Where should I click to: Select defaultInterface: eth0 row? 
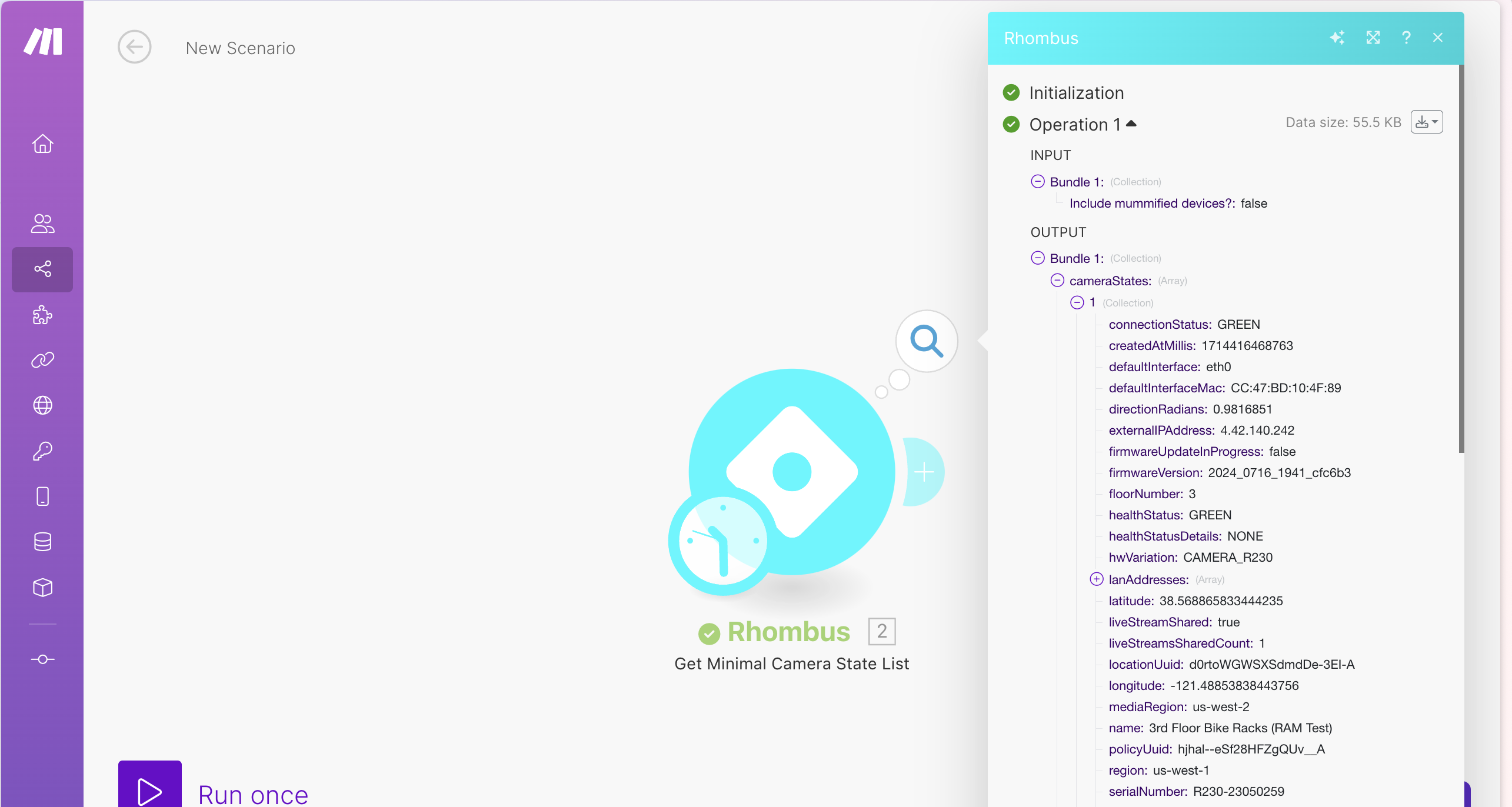(1170, 367)
